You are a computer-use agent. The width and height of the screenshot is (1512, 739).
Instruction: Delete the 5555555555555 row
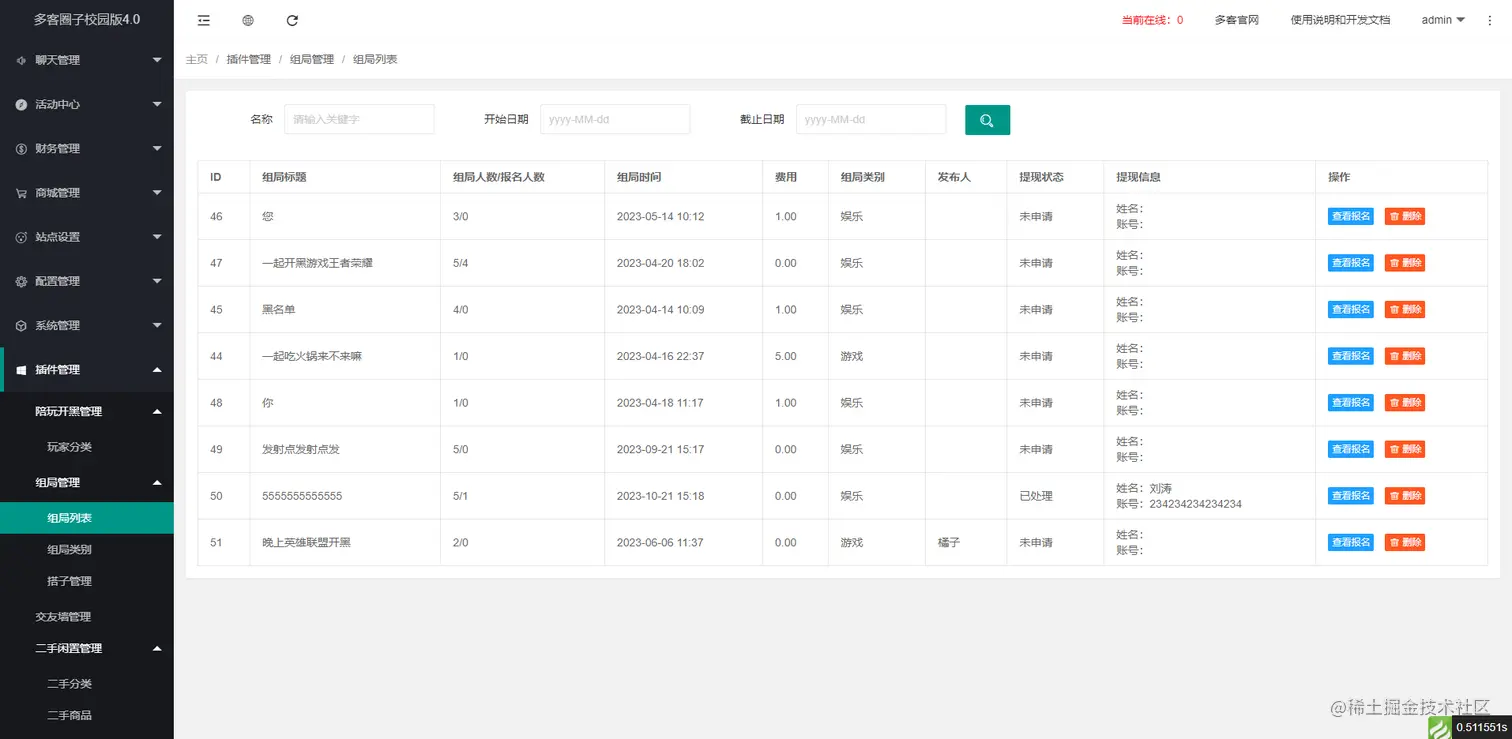pyautogui.click(x=1405, y=495)
